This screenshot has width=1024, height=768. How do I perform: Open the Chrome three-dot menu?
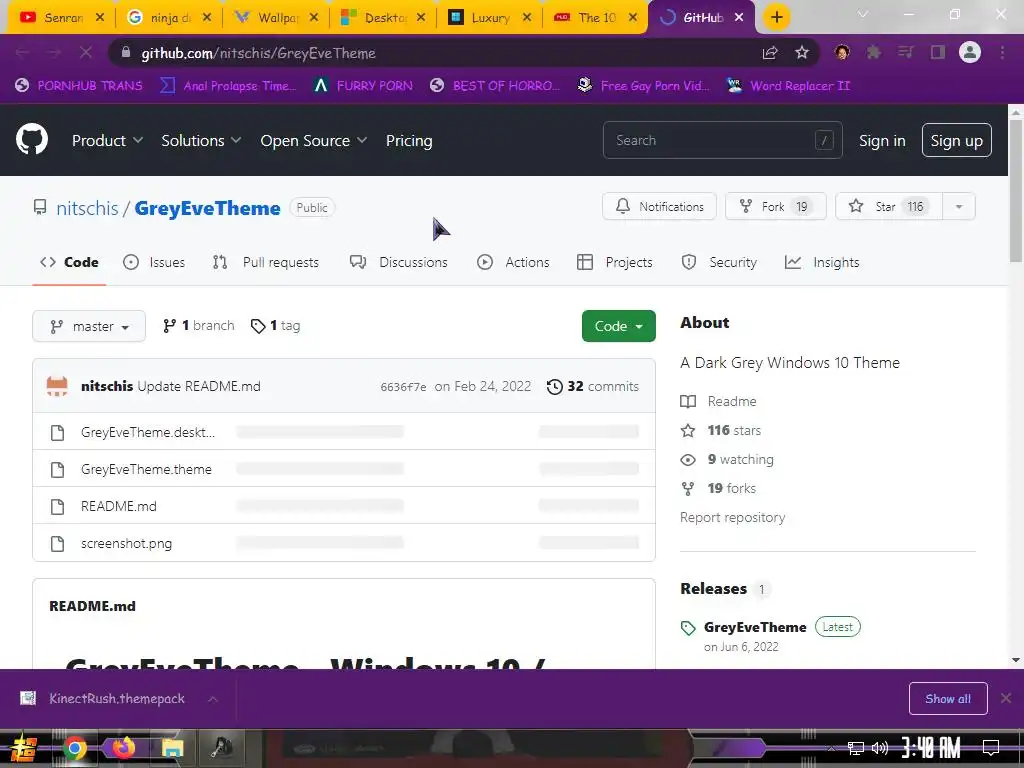click(1002, 53)
